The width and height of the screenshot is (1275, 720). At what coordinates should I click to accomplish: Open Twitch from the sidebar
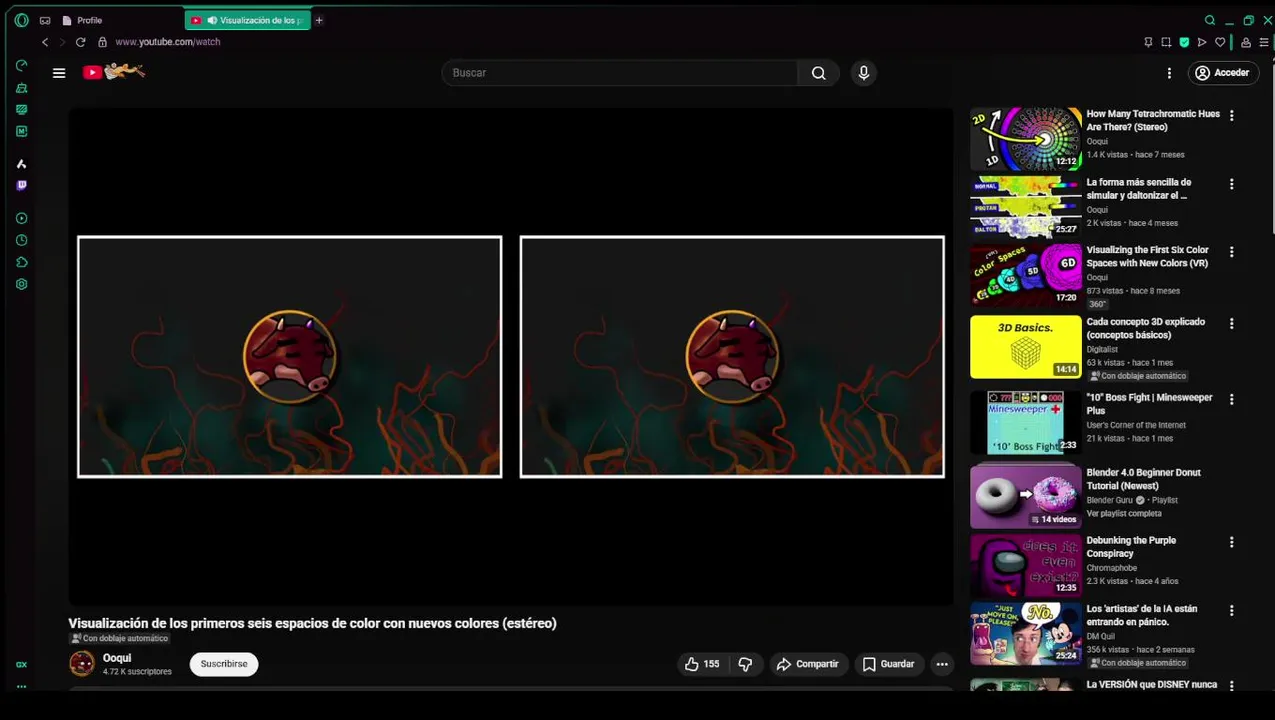[21, 185]
